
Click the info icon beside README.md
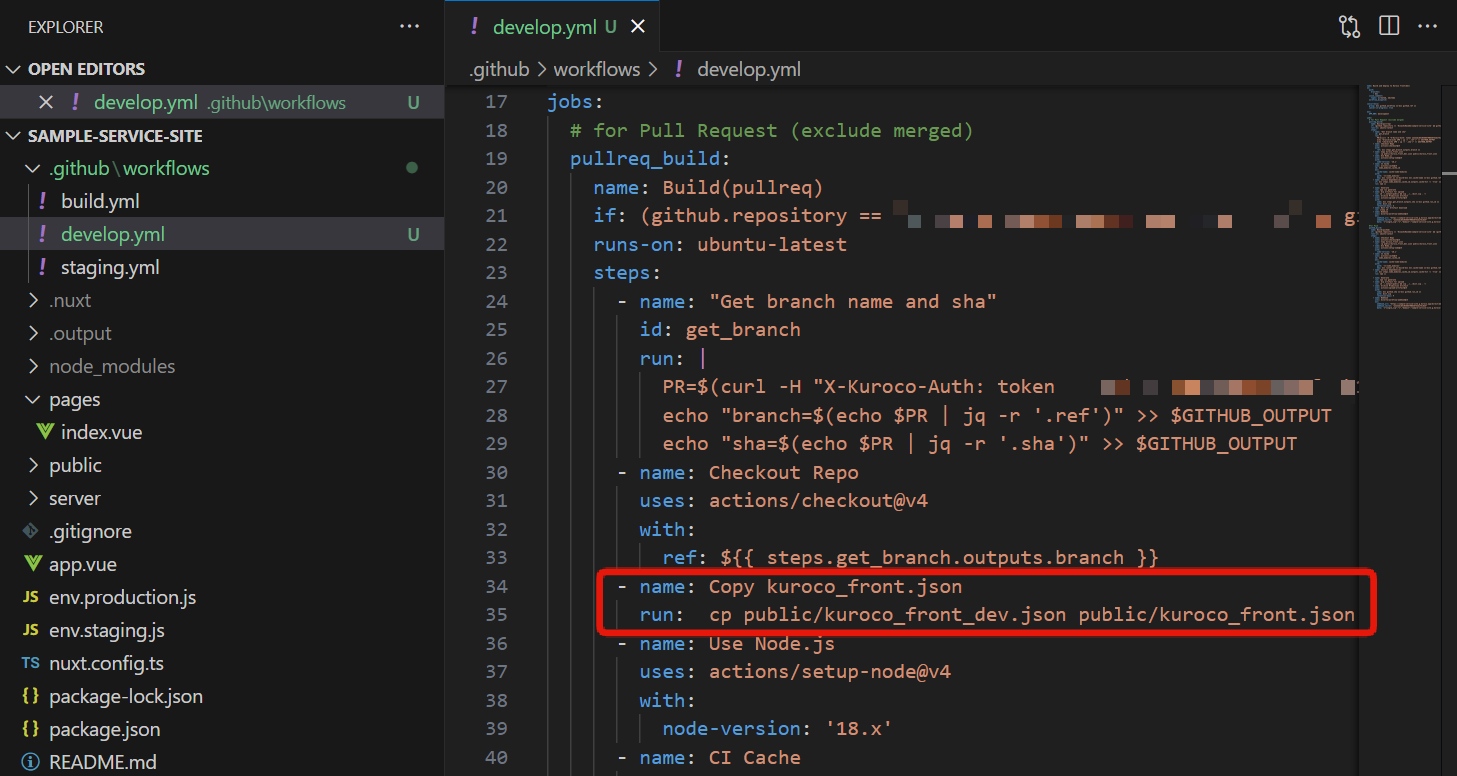coord(31,762)
